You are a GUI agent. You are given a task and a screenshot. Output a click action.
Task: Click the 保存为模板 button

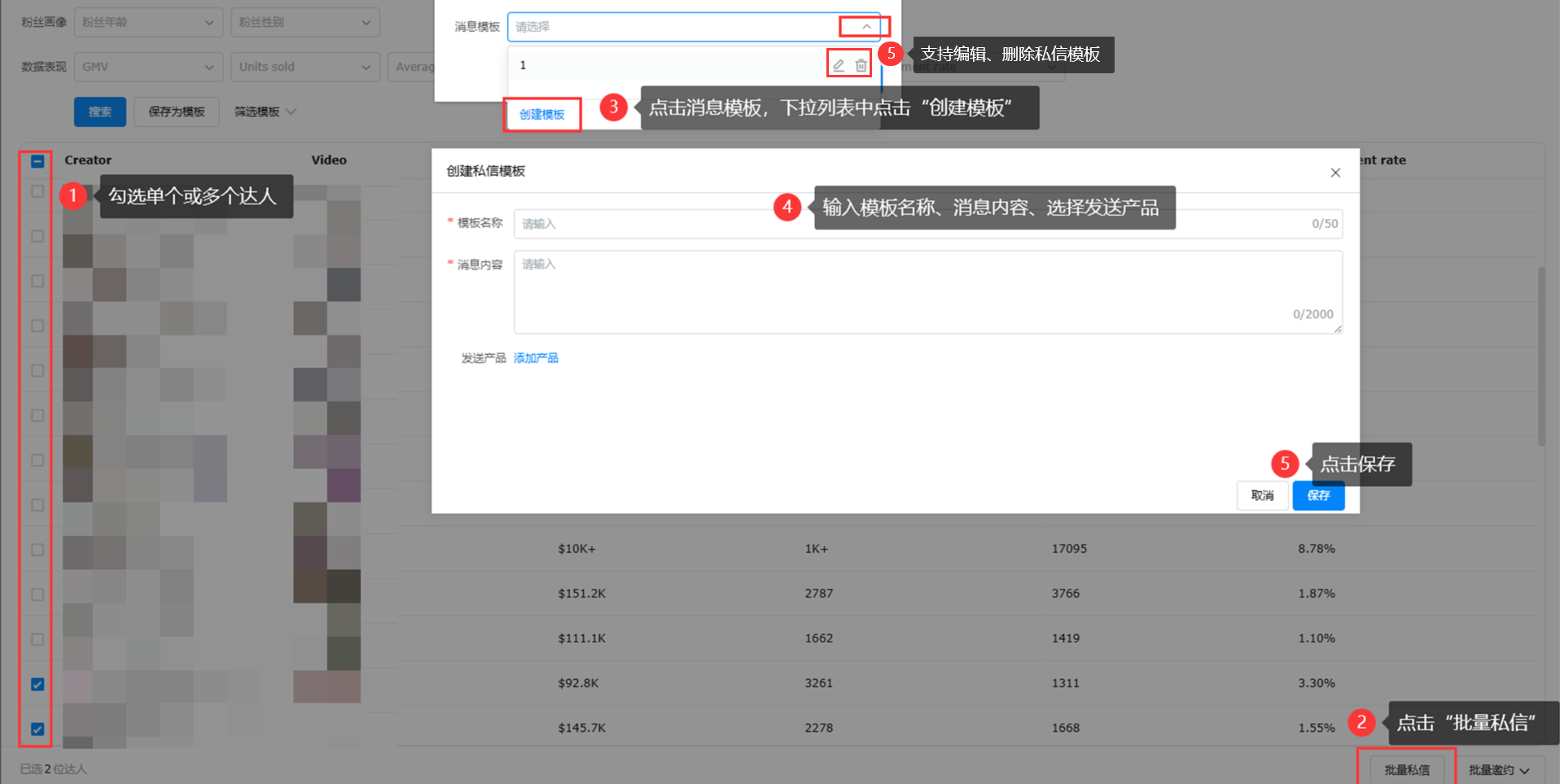[x=177, y=112]
